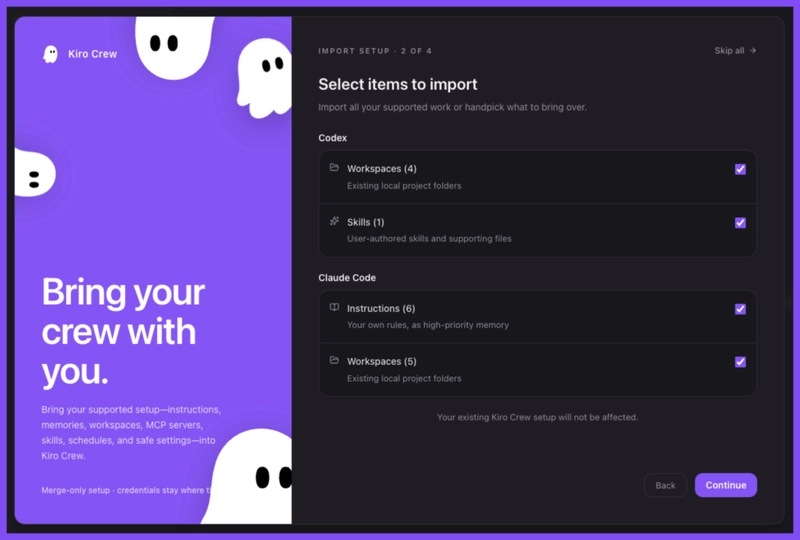Click the Kiro Crew ghost logo icon
The height and width of the screenshot is (540, 800).
pos(51,54)
